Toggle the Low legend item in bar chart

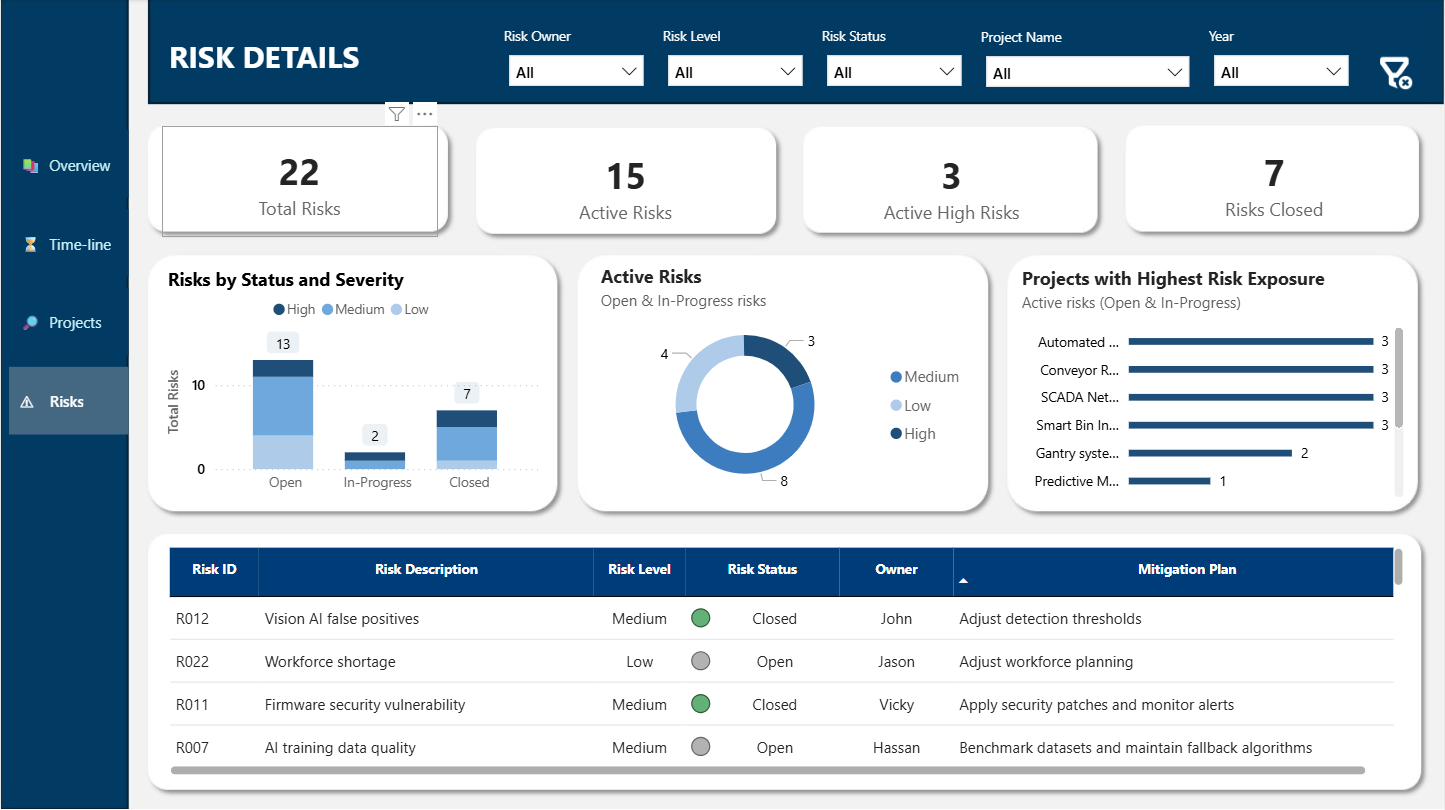pos(409,310)
